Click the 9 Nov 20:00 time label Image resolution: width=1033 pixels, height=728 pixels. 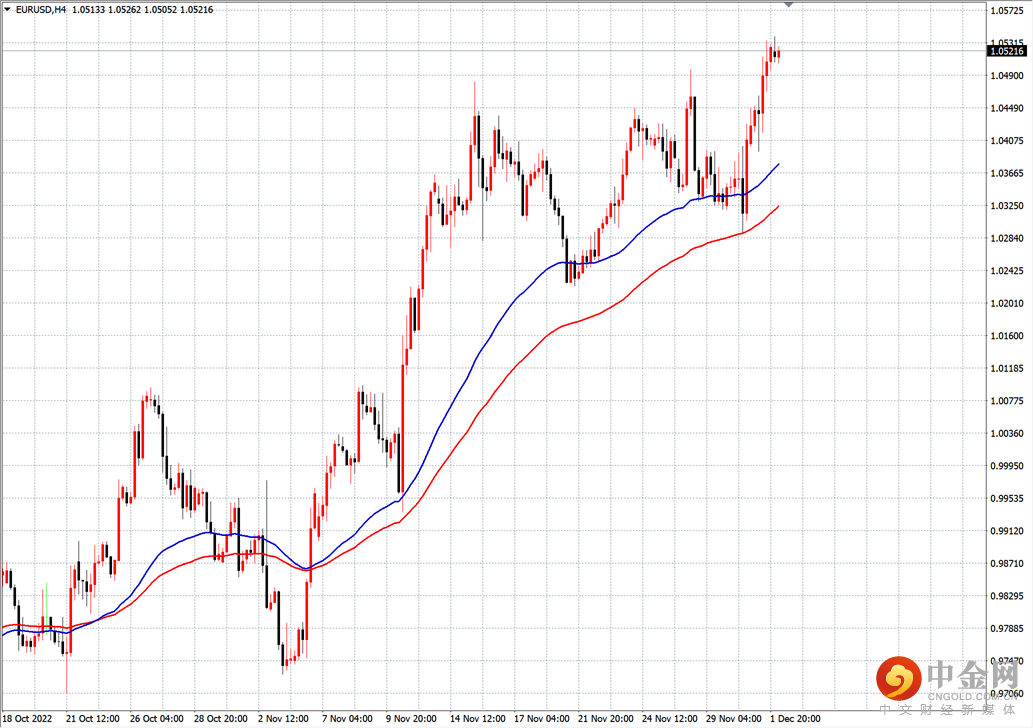pos(412,719)
